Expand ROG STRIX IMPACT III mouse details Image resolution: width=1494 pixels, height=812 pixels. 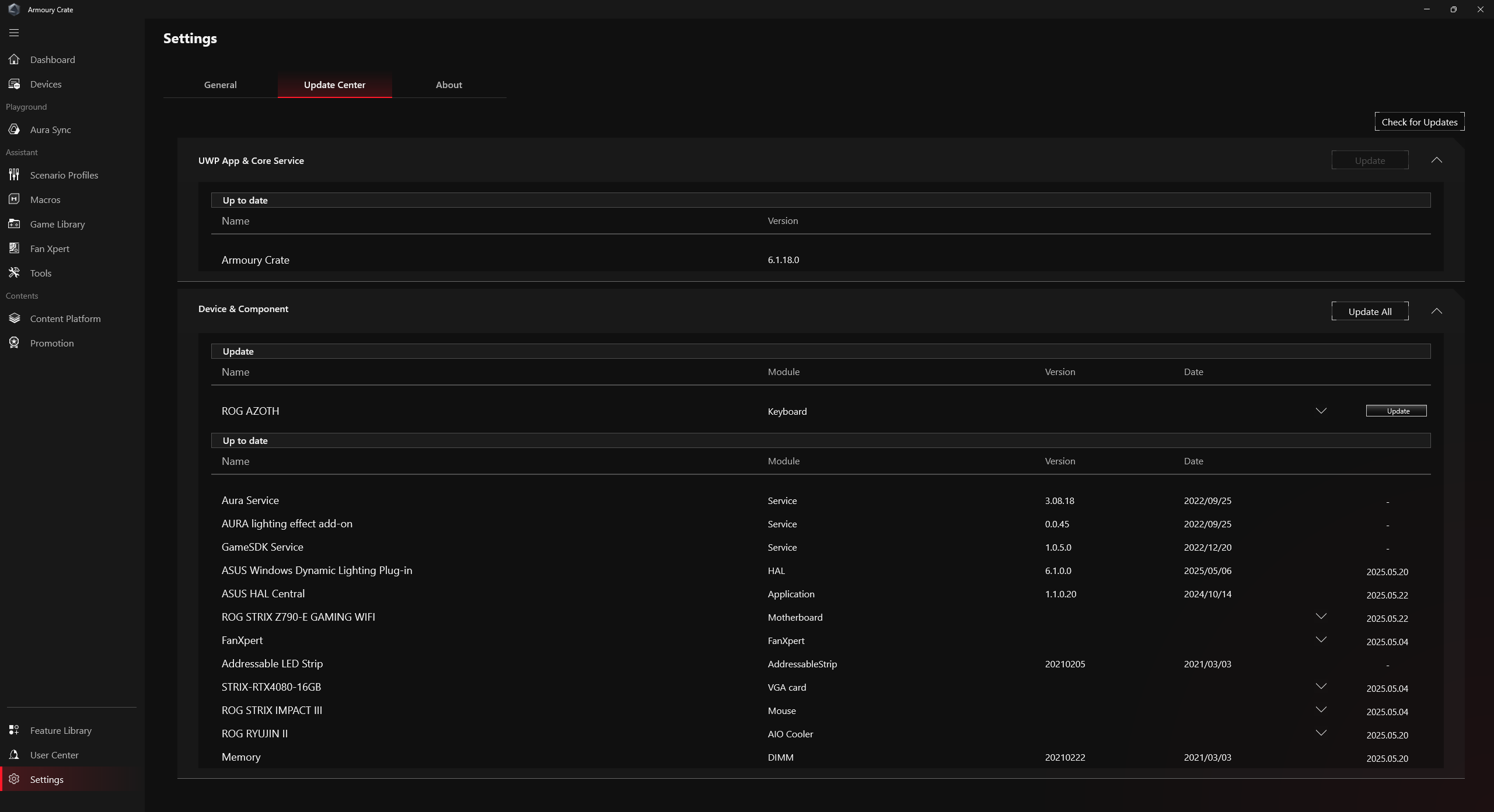pyautogui.click(x=1321, y=710)
